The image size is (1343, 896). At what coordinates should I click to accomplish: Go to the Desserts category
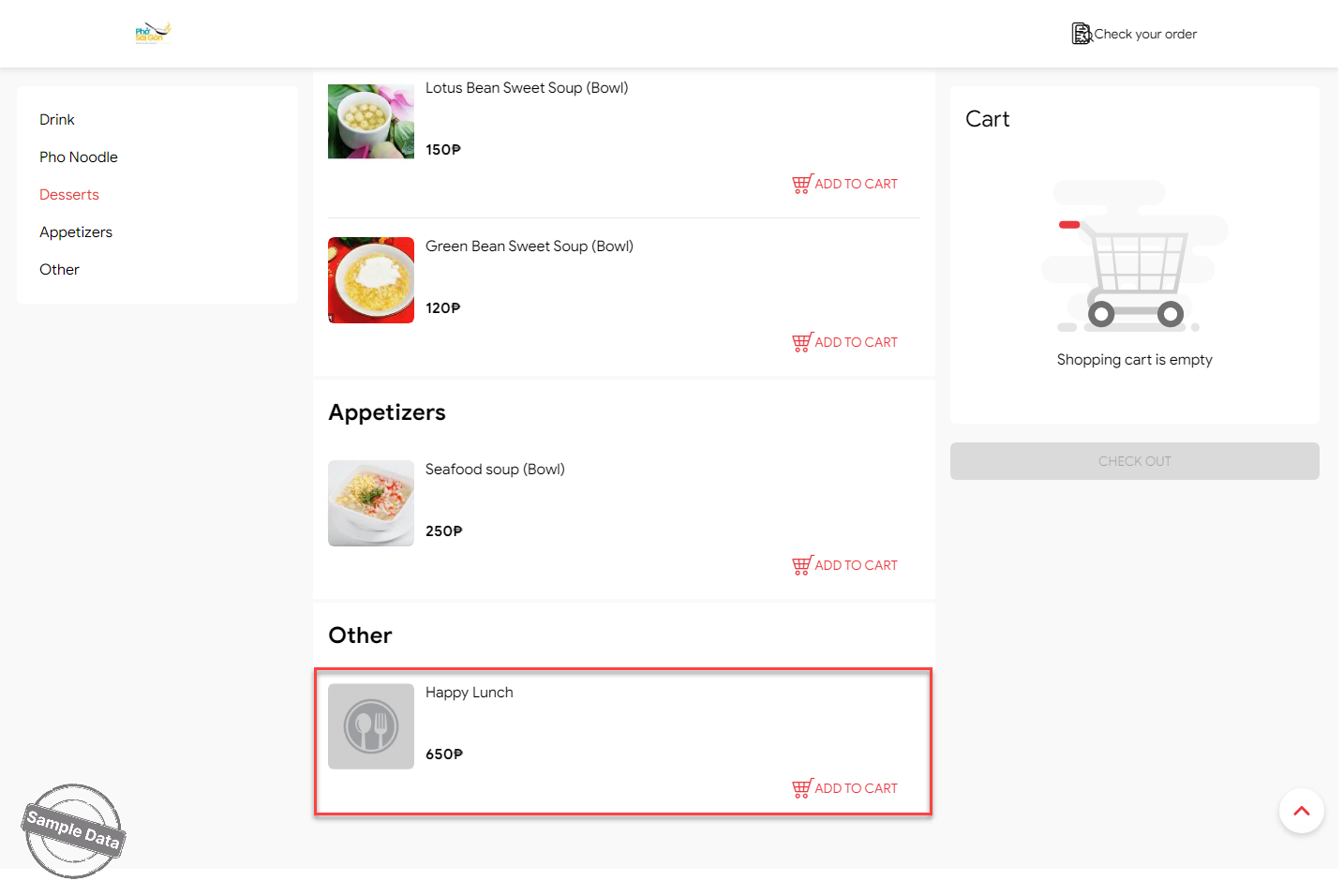tap(69, 195)
